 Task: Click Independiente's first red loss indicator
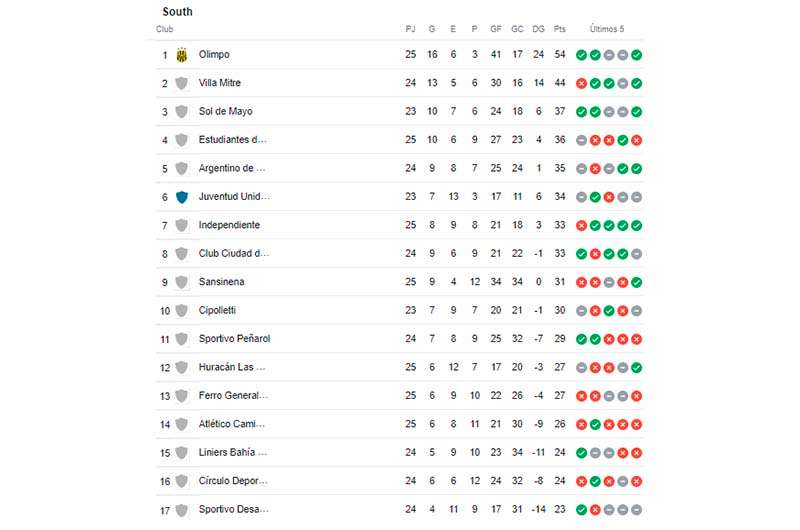tap(581, 225)
